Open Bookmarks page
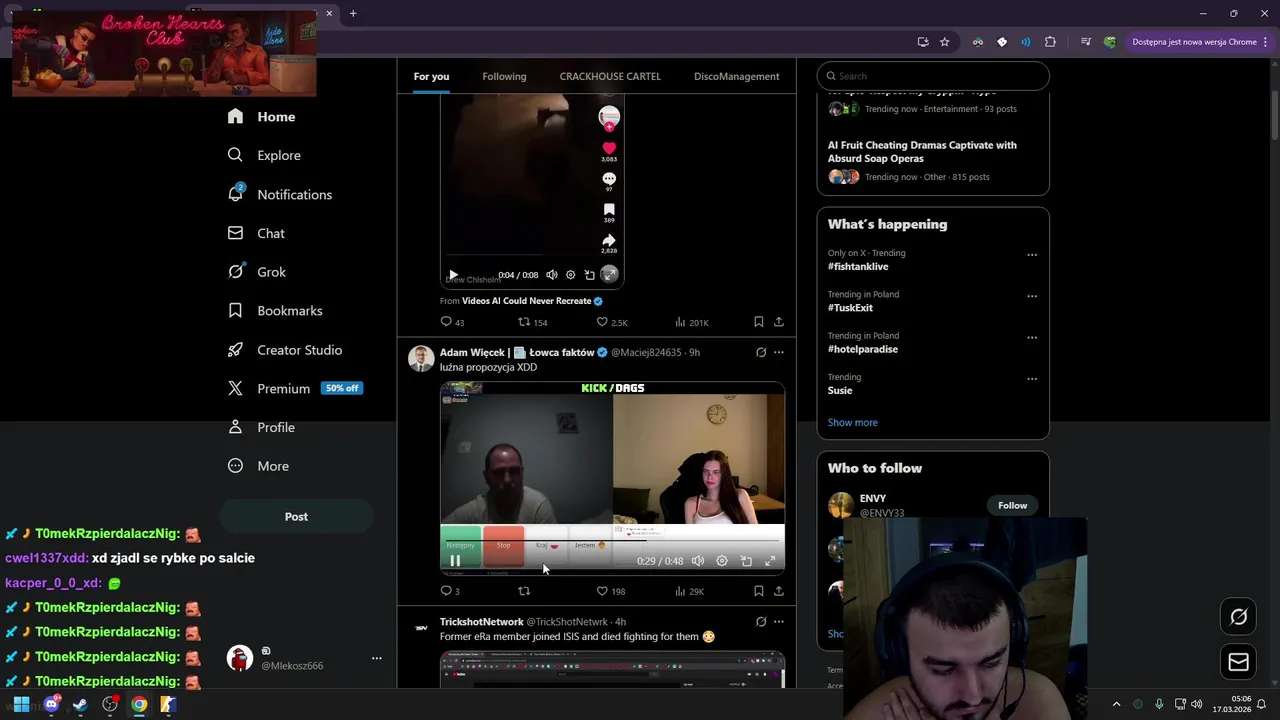The width and height of the screenshot is (1280, 720). coord(275,311)
